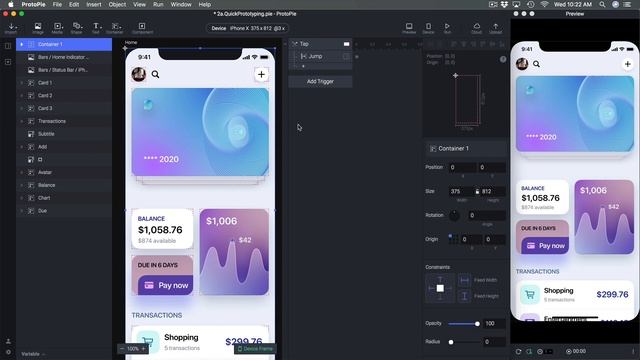The height and width of the screenshot is (360, 640).
Task: Open the Device iPhone X dropdown
Action: click(x=248, y=28)
